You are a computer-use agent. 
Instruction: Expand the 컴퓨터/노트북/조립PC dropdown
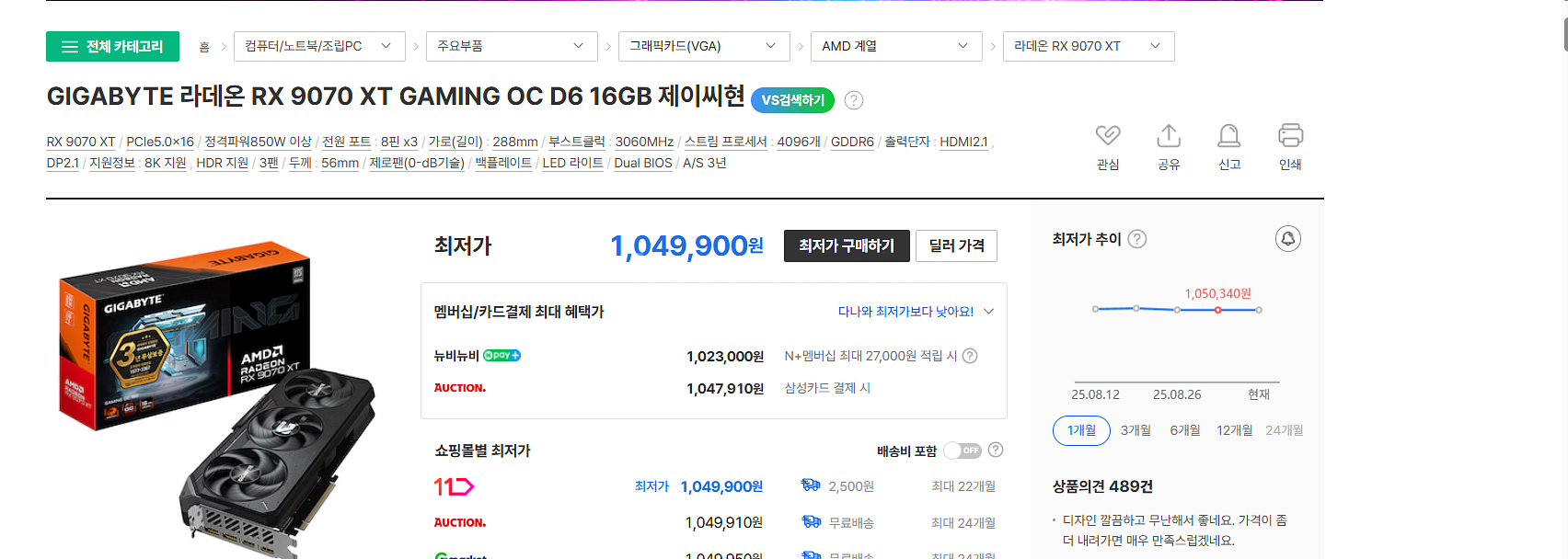[319, 46]
